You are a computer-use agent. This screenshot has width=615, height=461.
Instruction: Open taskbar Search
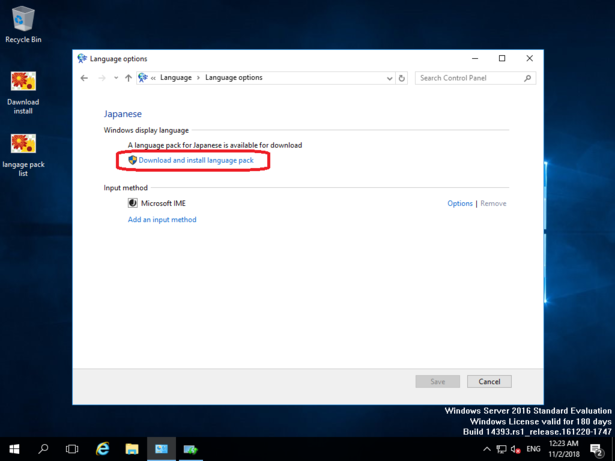coord(43,449)
